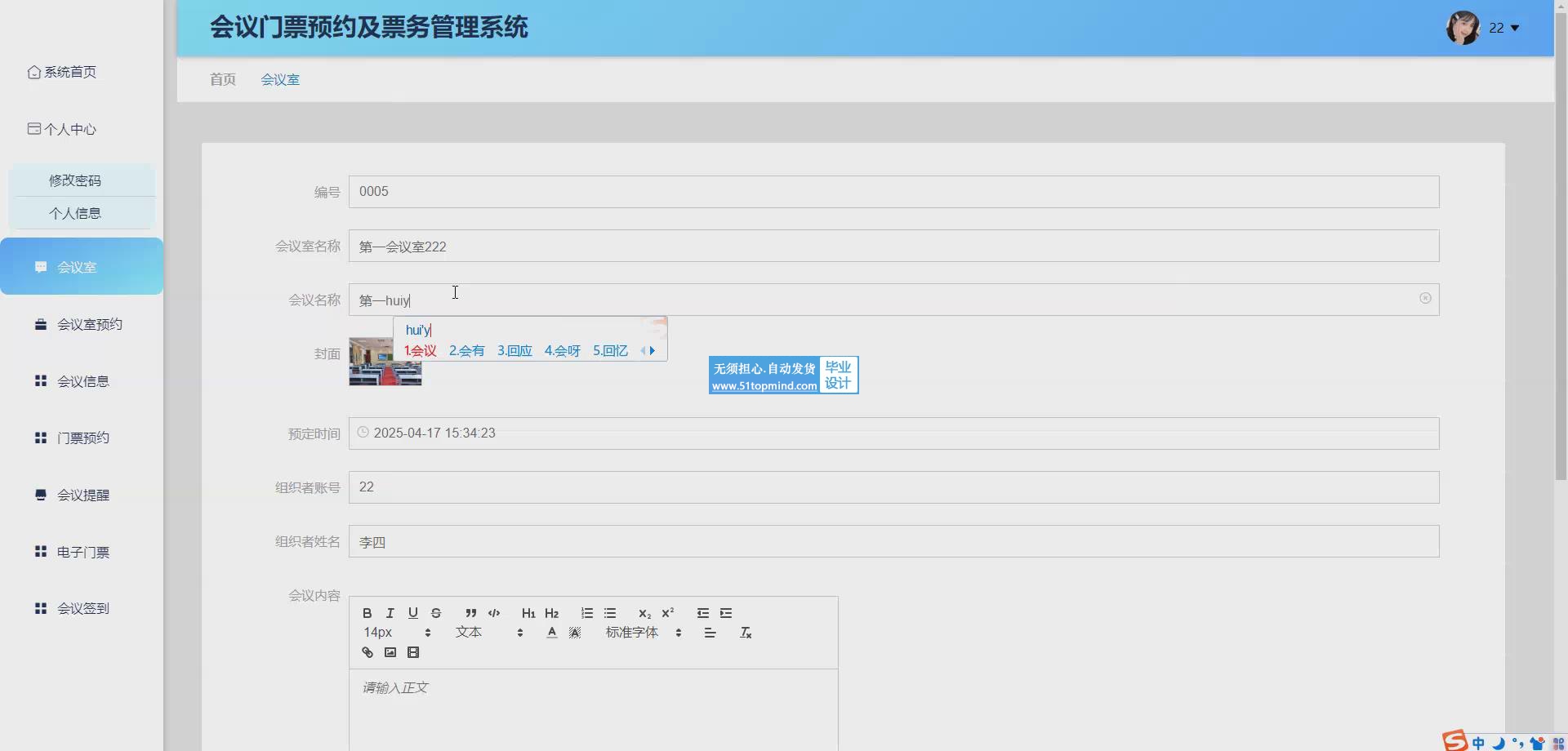Open the 修改密码 submenu link
The image size is (1568, 751).
[x=75, y=180]
